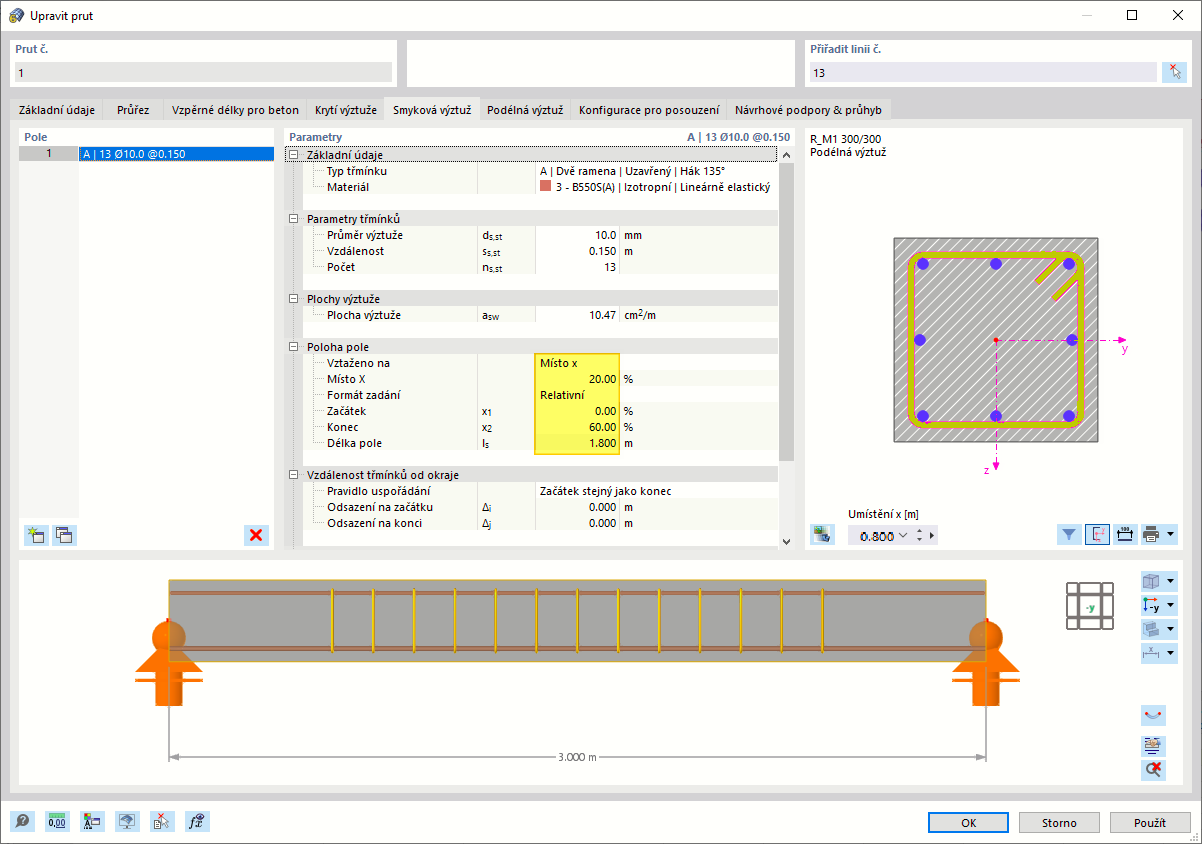Click the solid render model icon
1202x844 pixels.
[x=1152, y=629]
